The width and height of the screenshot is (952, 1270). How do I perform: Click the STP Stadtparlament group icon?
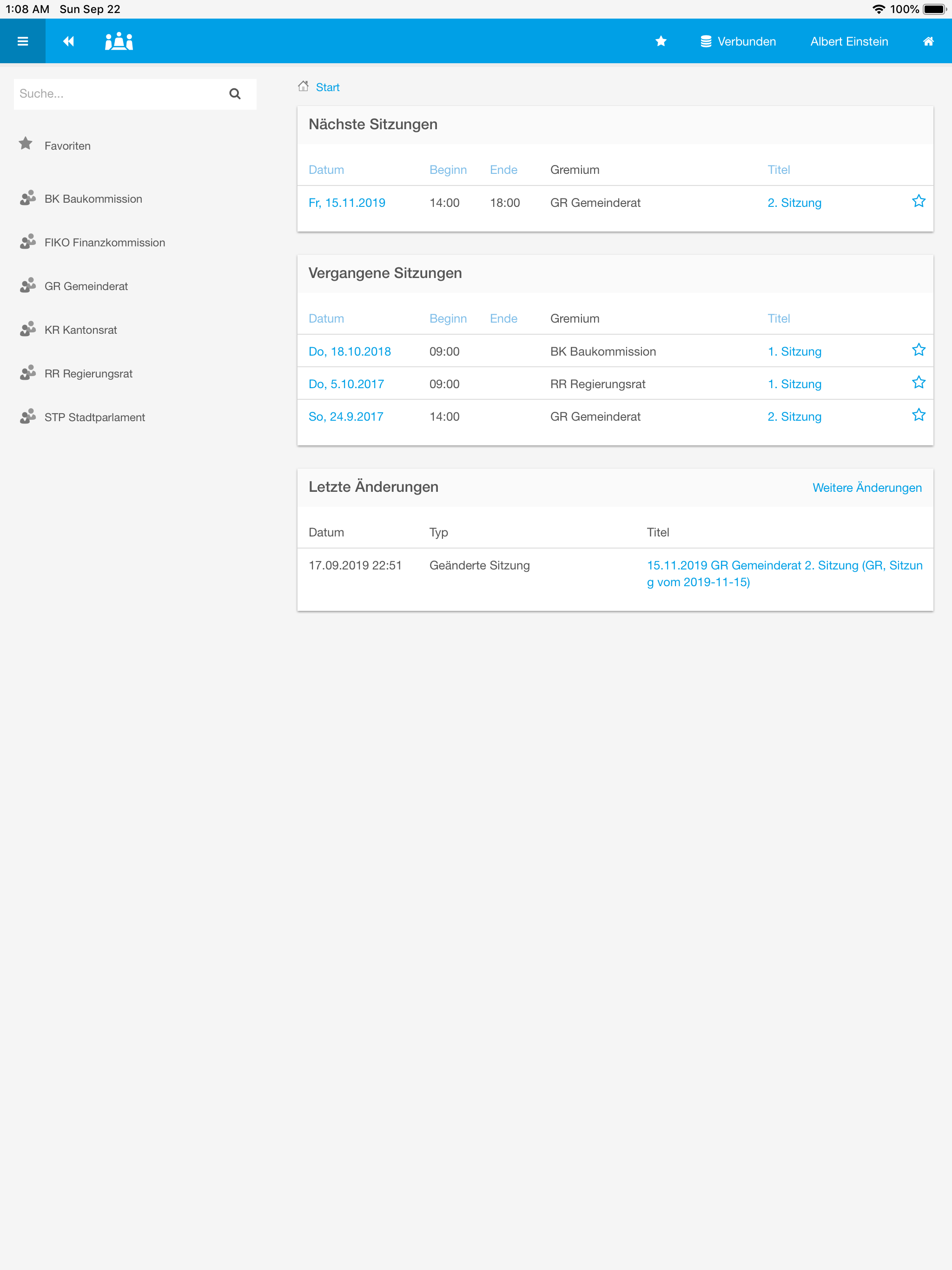(27, 416)
